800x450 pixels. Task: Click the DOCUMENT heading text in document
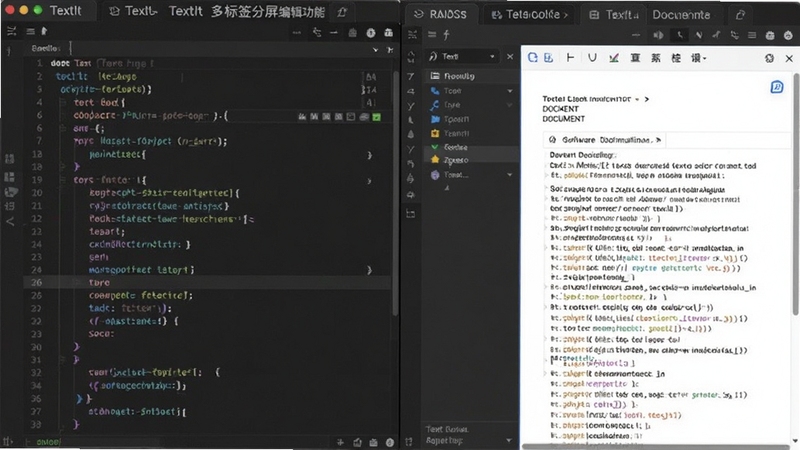click(x=563, y=119)
